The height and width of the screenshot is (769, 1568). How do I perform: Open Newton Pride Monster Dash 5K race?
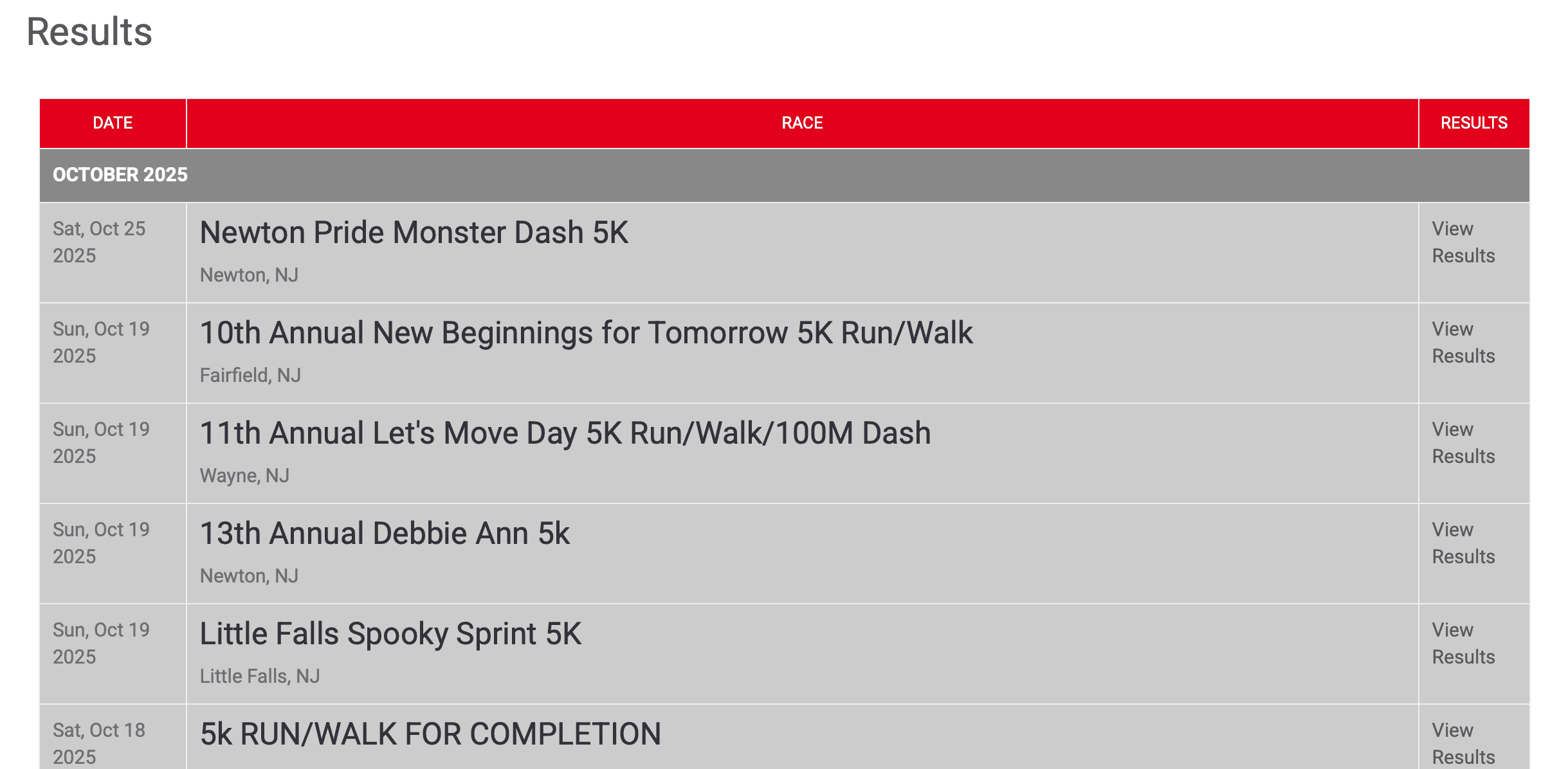414,233
